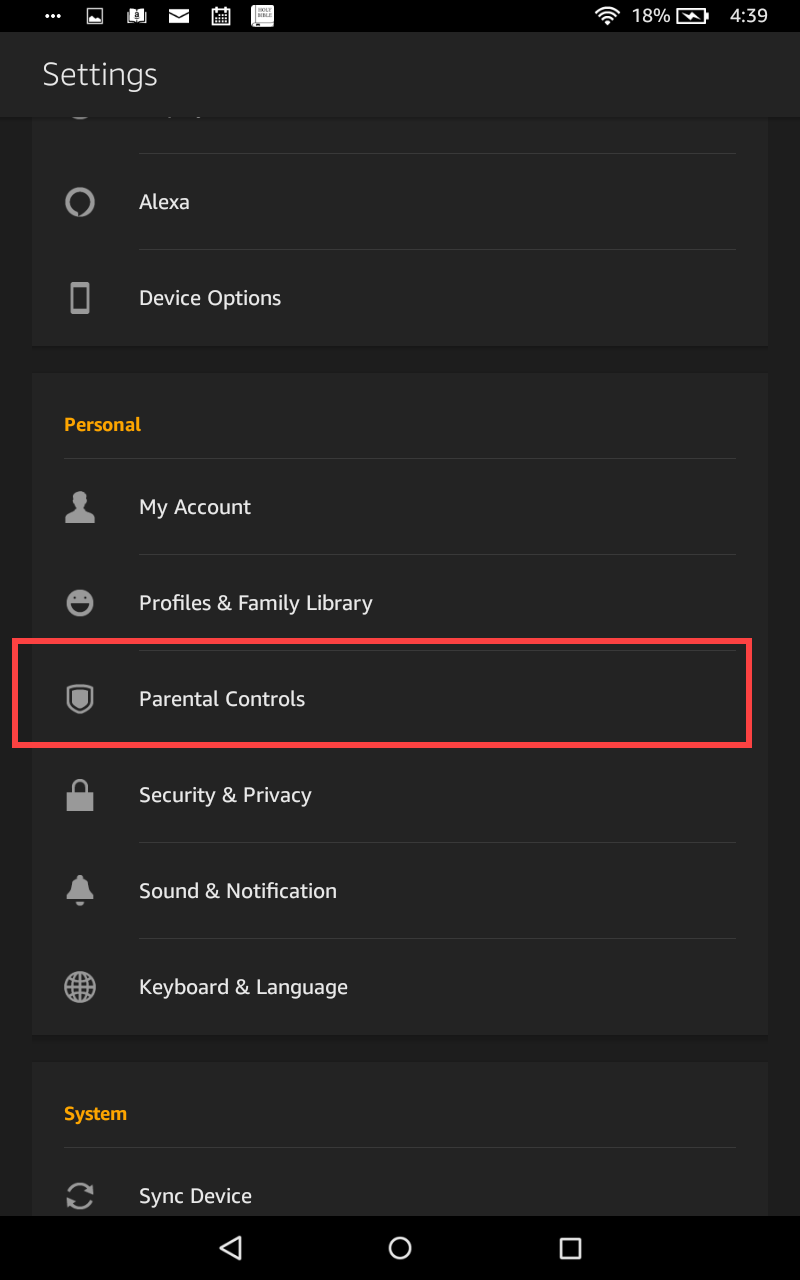
Task: Tap the Wi-Fi status icon
Action: coord(607,15)
